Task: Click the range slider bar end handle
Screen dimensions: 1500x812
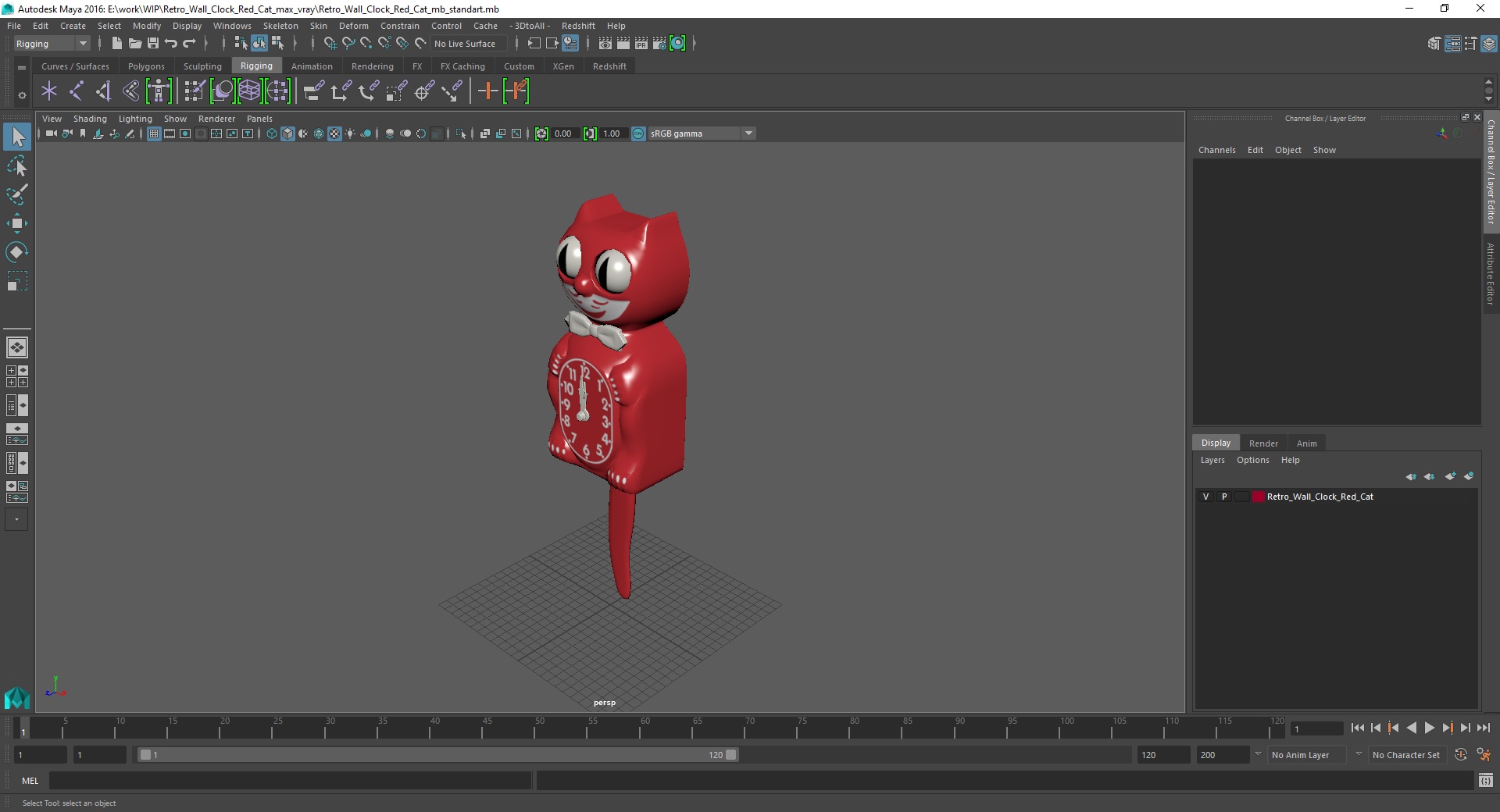Action: [731, 755]
